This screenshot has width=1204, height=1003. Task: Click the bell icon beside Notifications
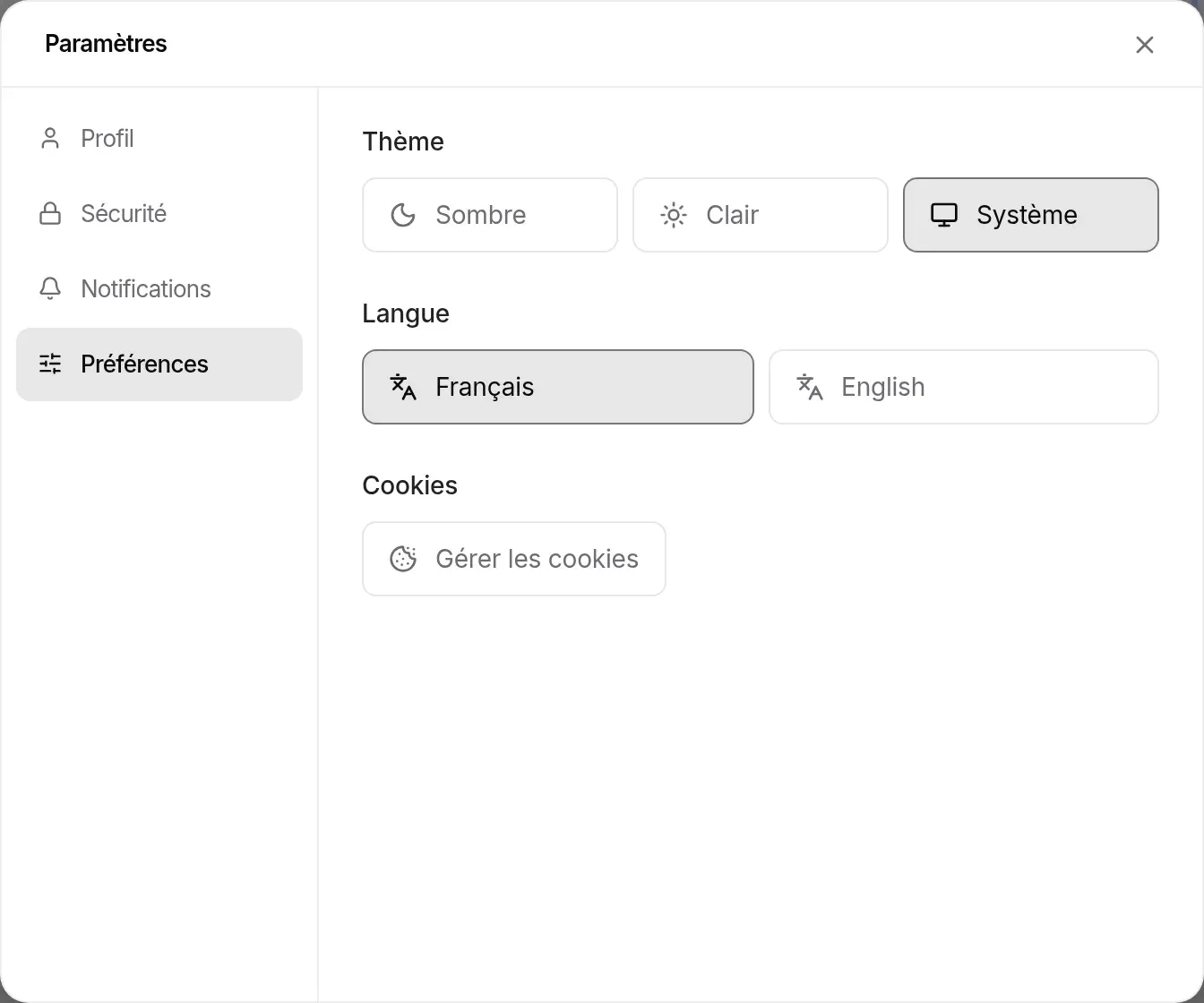tap(50, 289)
